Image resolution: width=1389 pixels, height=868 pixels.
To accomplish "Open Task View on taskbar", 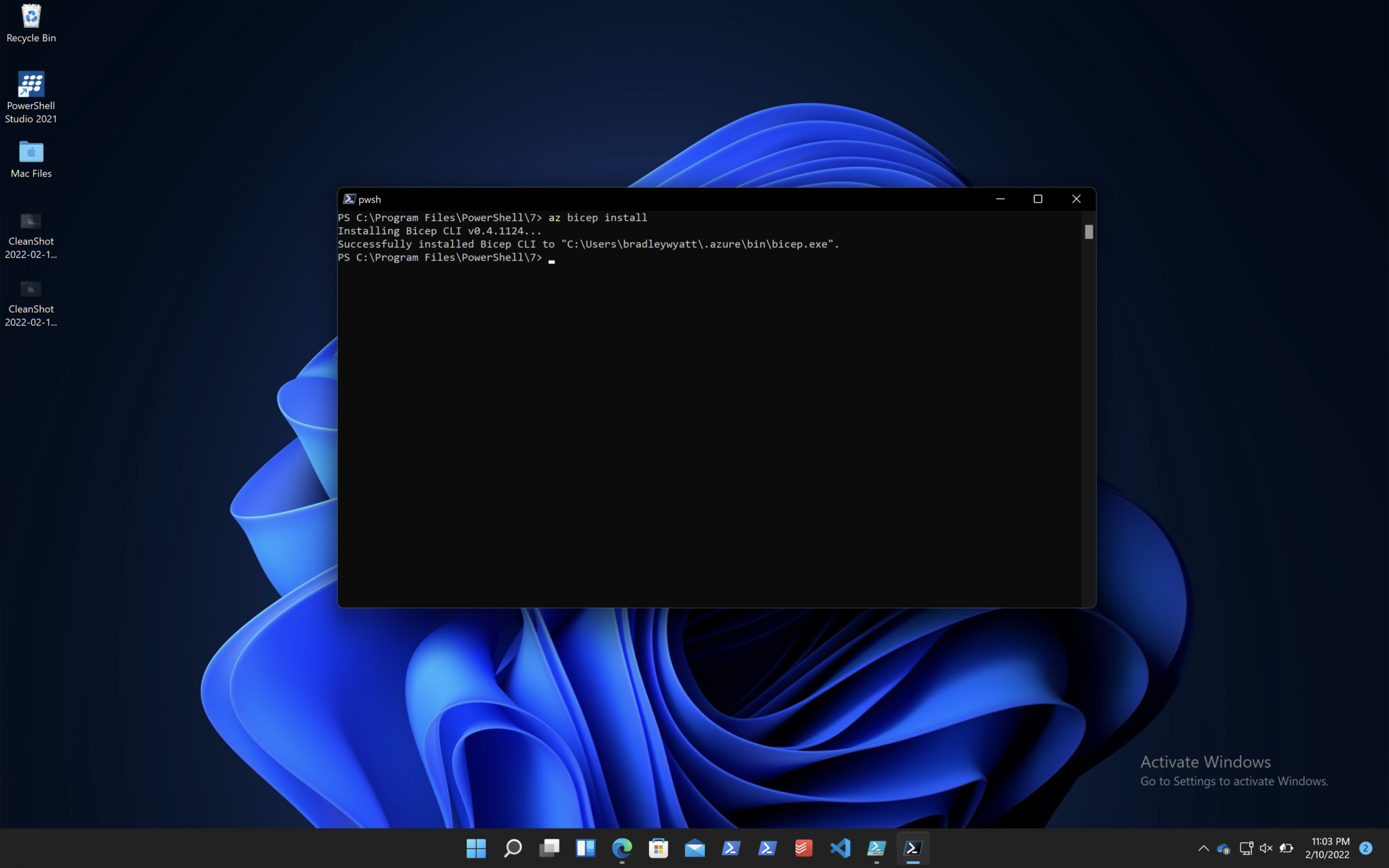I will pos(549,848).
